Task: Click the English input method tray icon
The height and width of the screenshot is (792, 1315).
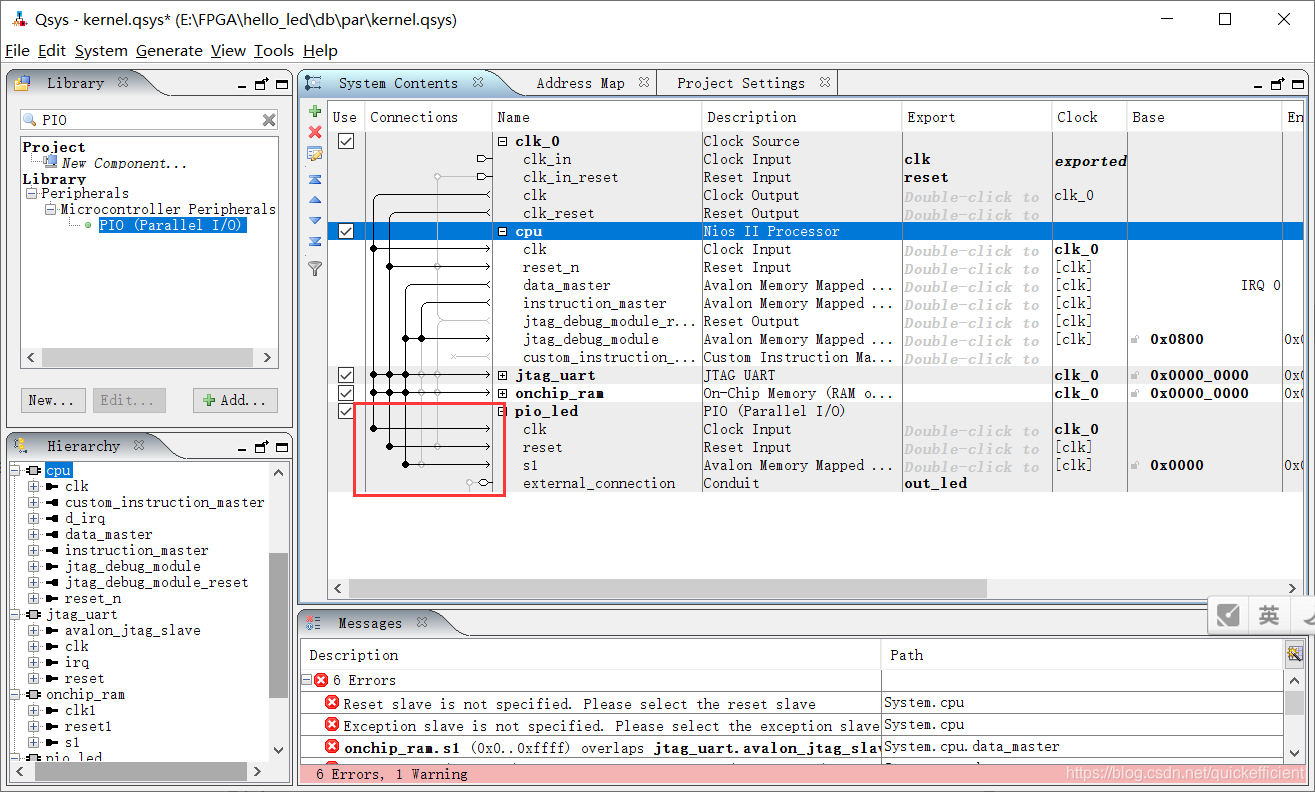Action: (1268, 615)
